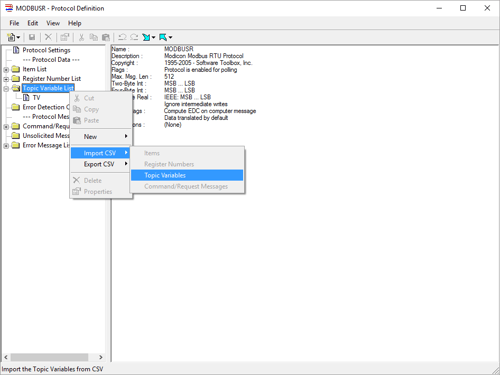
Task: Open the Help menu
Action: tap(75, 23)
